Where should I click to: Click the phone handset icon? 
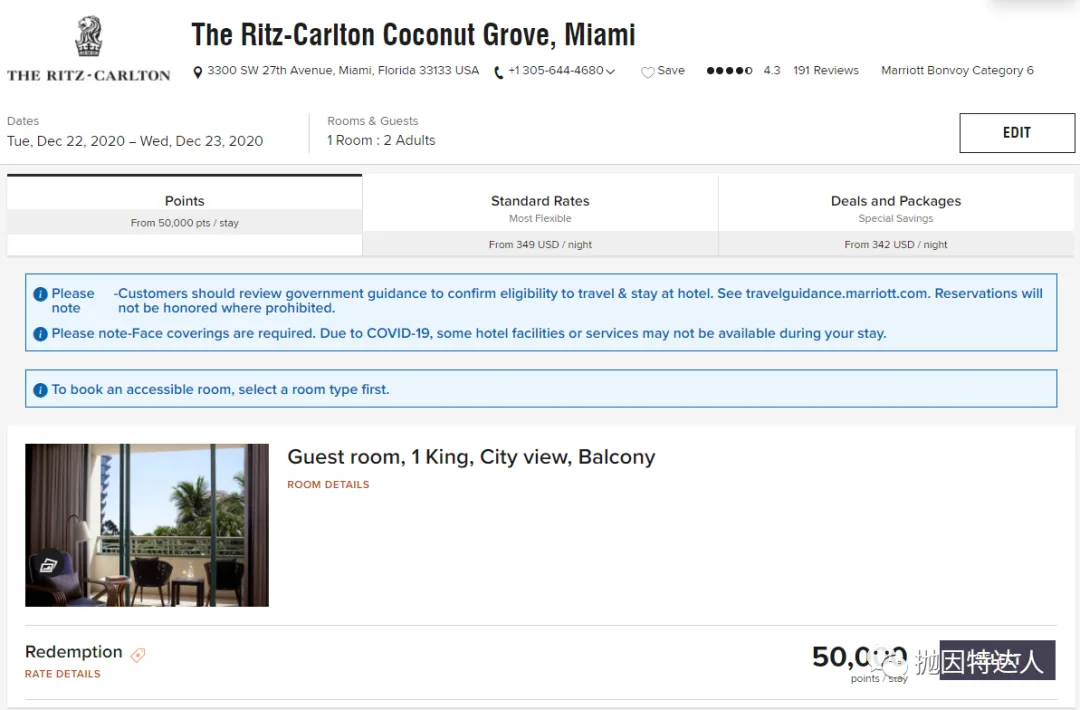click(499, 72)
